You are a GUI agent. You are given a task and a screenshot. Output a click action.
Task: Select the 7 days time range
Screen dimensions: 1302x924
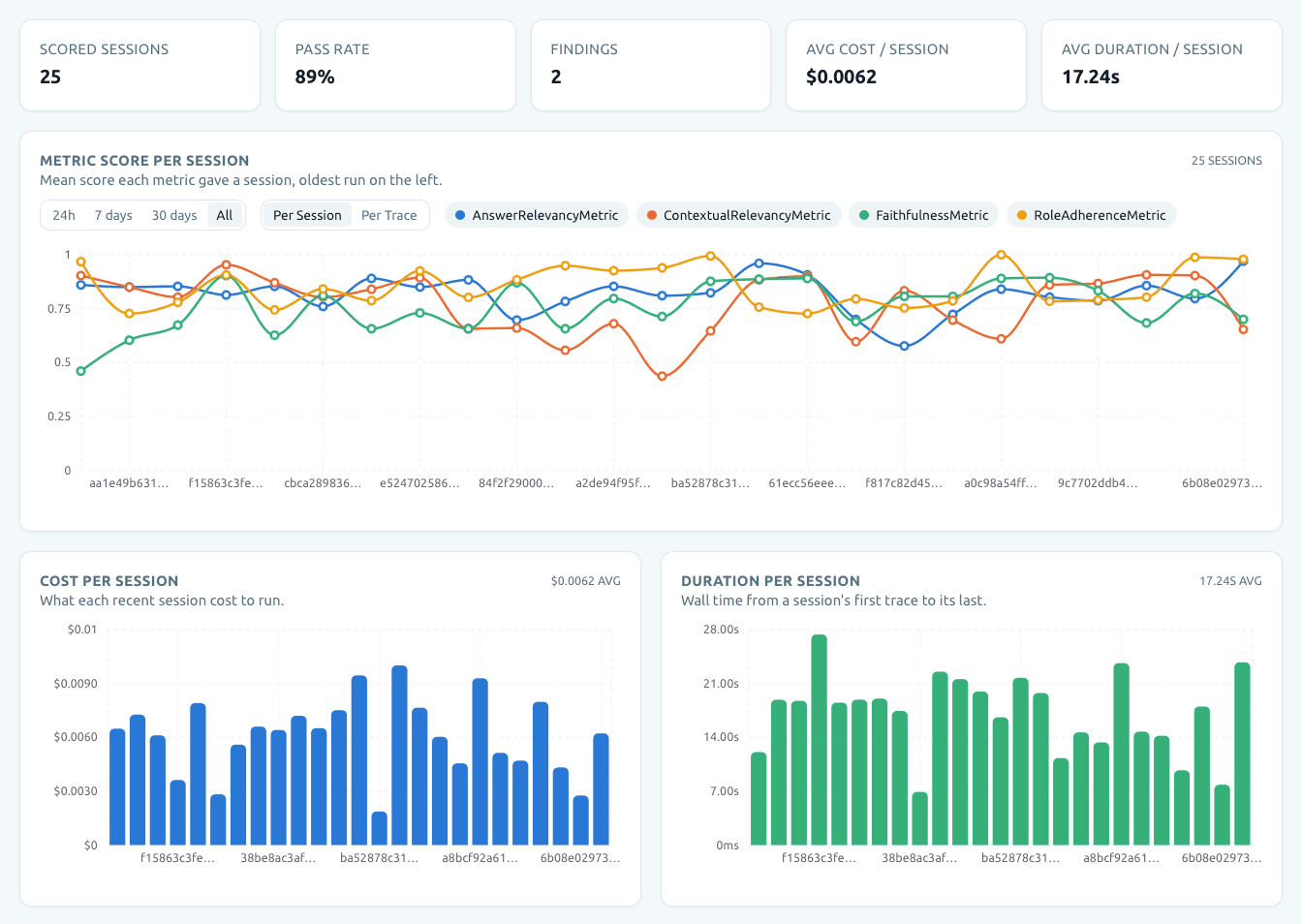pyautogui.click(x=113, y=215)
